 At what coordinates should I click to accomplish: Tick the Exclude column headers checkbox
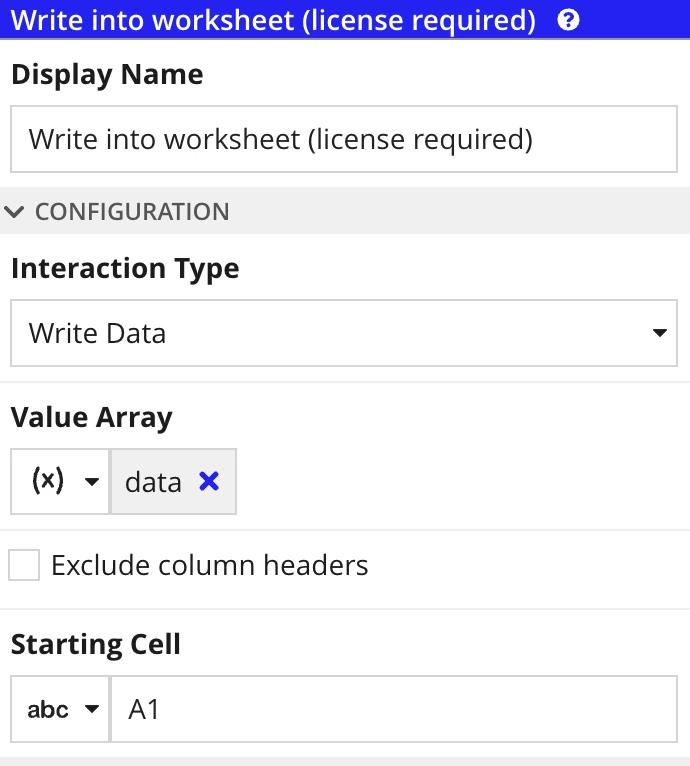pos(24,565)
